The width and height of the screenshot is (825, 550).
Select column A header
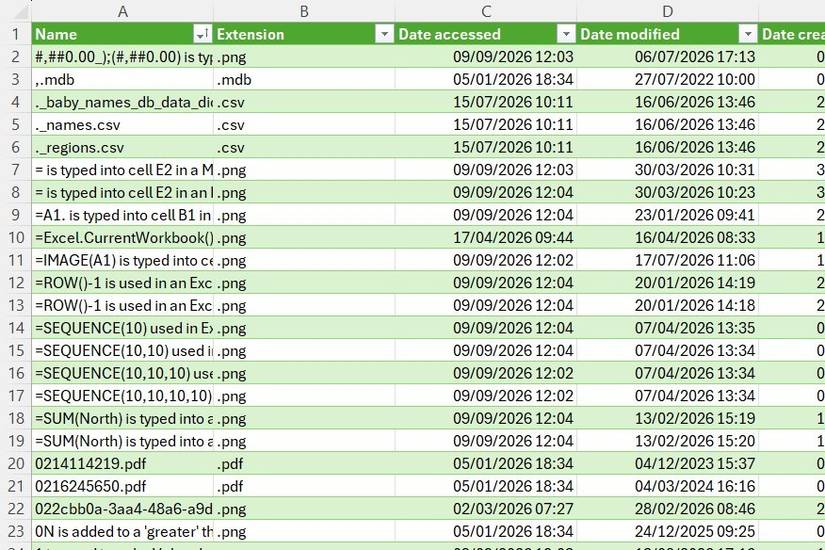pyautogui.click(x=123, y=11)
